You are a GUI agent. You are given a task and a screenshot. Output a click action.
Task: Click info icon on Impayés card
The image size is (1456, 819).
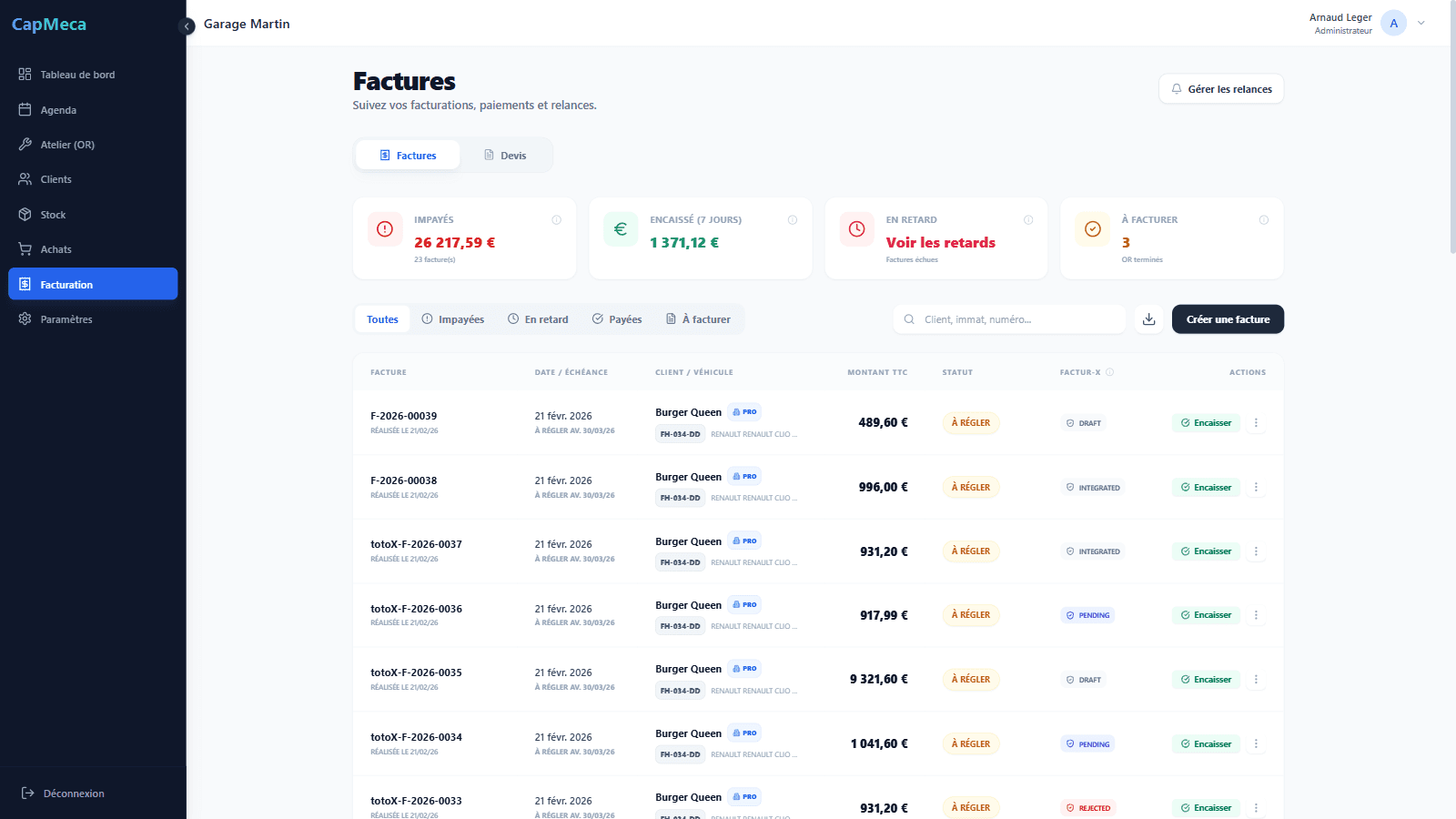pos(556,220)
